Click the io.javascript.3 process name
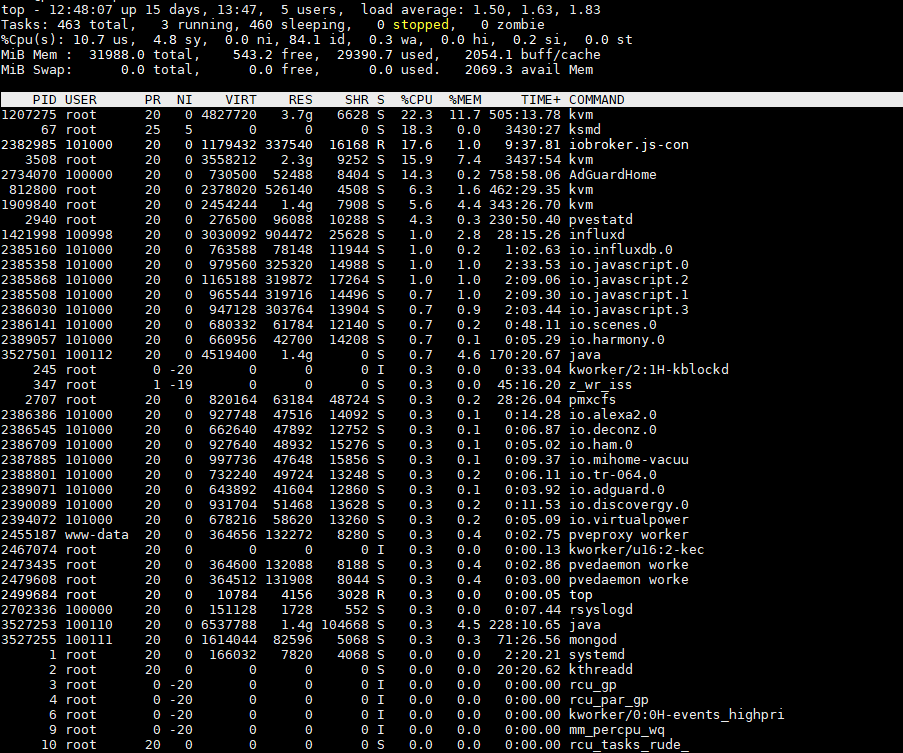This screenshot has height=753, width=903. 628,309
